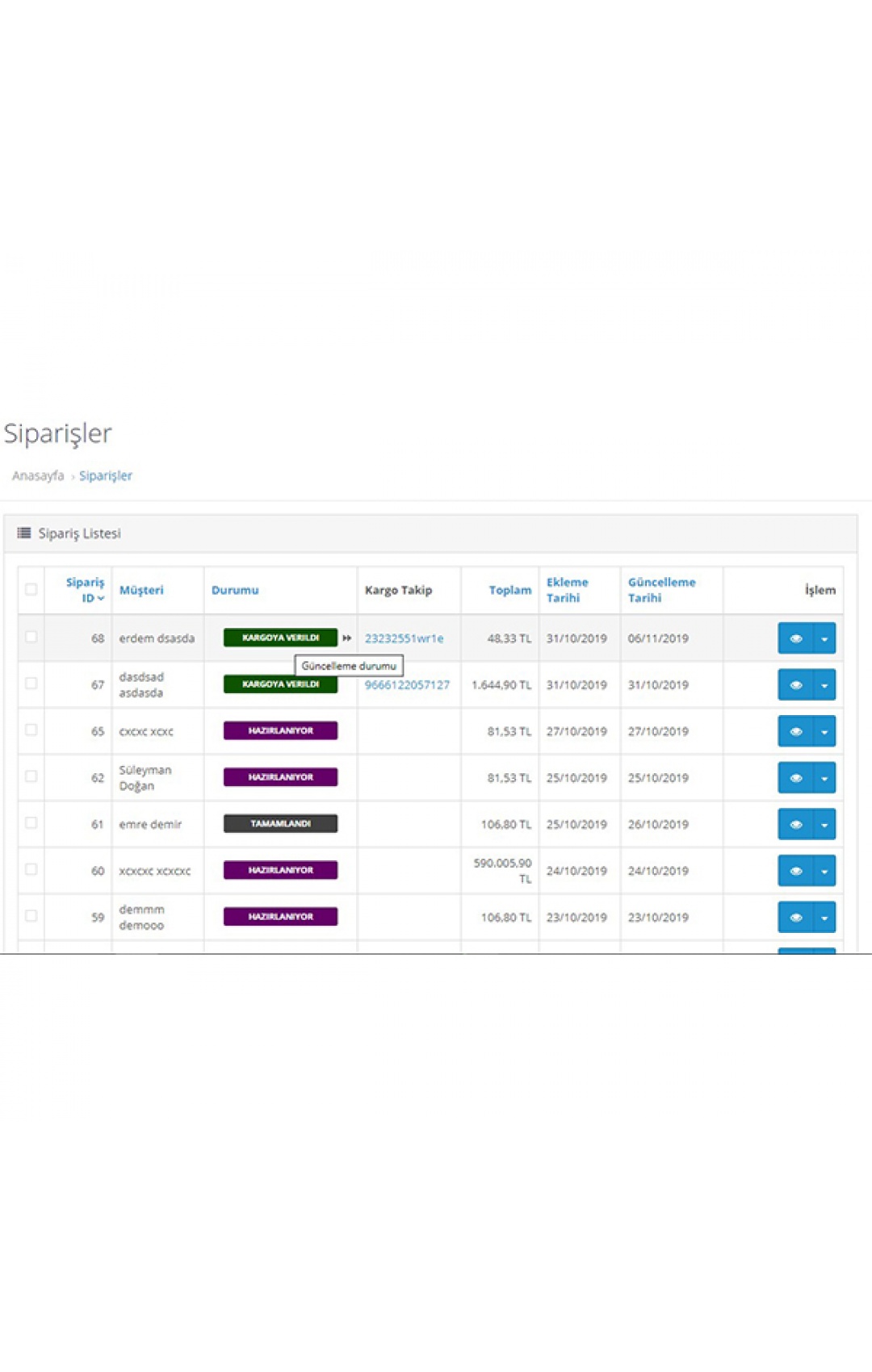Click the eye icon for order 60

pyautogui.click(x=795, y=871)
